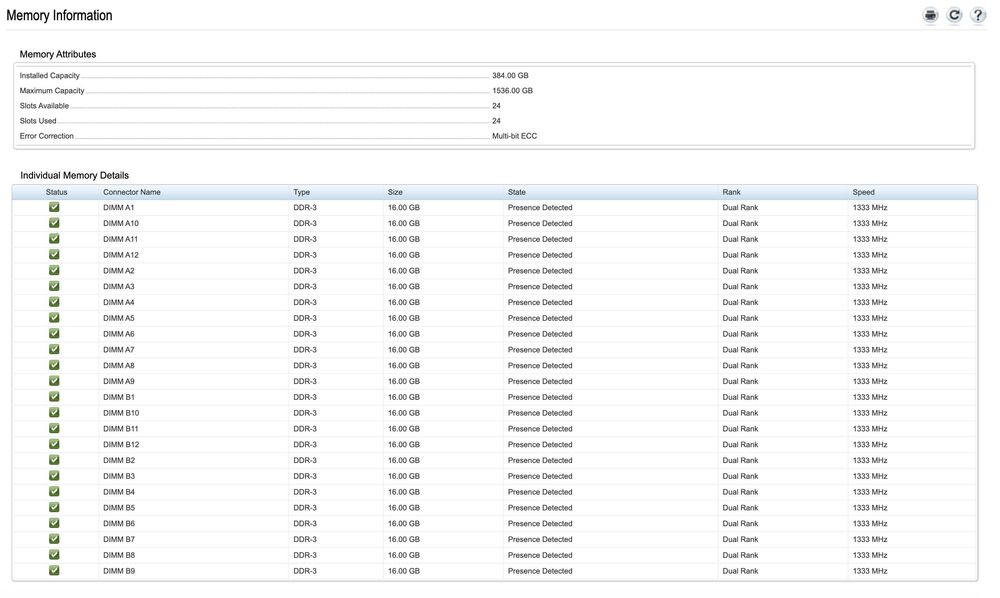Click the green status icon for DIMM A11

pos(54,238)
